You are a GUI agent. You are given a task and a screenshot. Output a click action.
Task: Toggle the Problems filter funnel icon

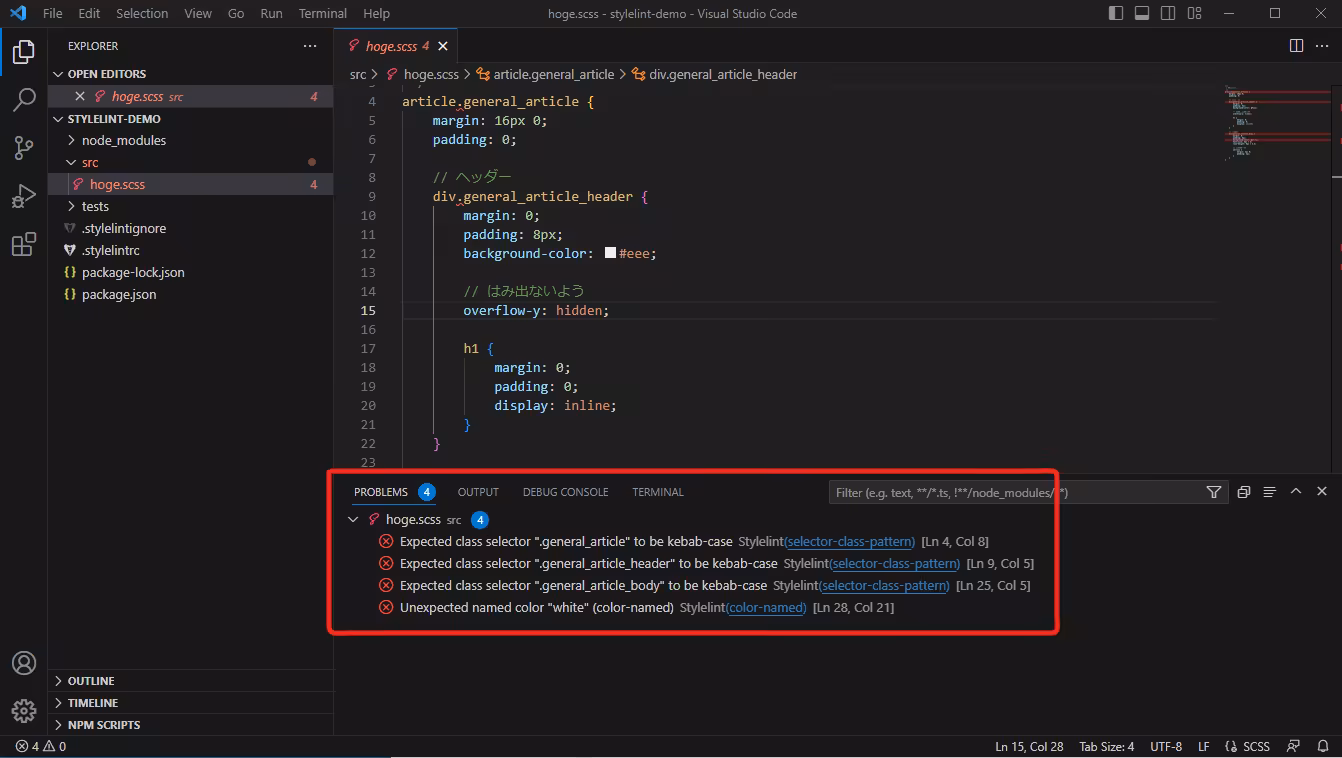click(1213, 492)
